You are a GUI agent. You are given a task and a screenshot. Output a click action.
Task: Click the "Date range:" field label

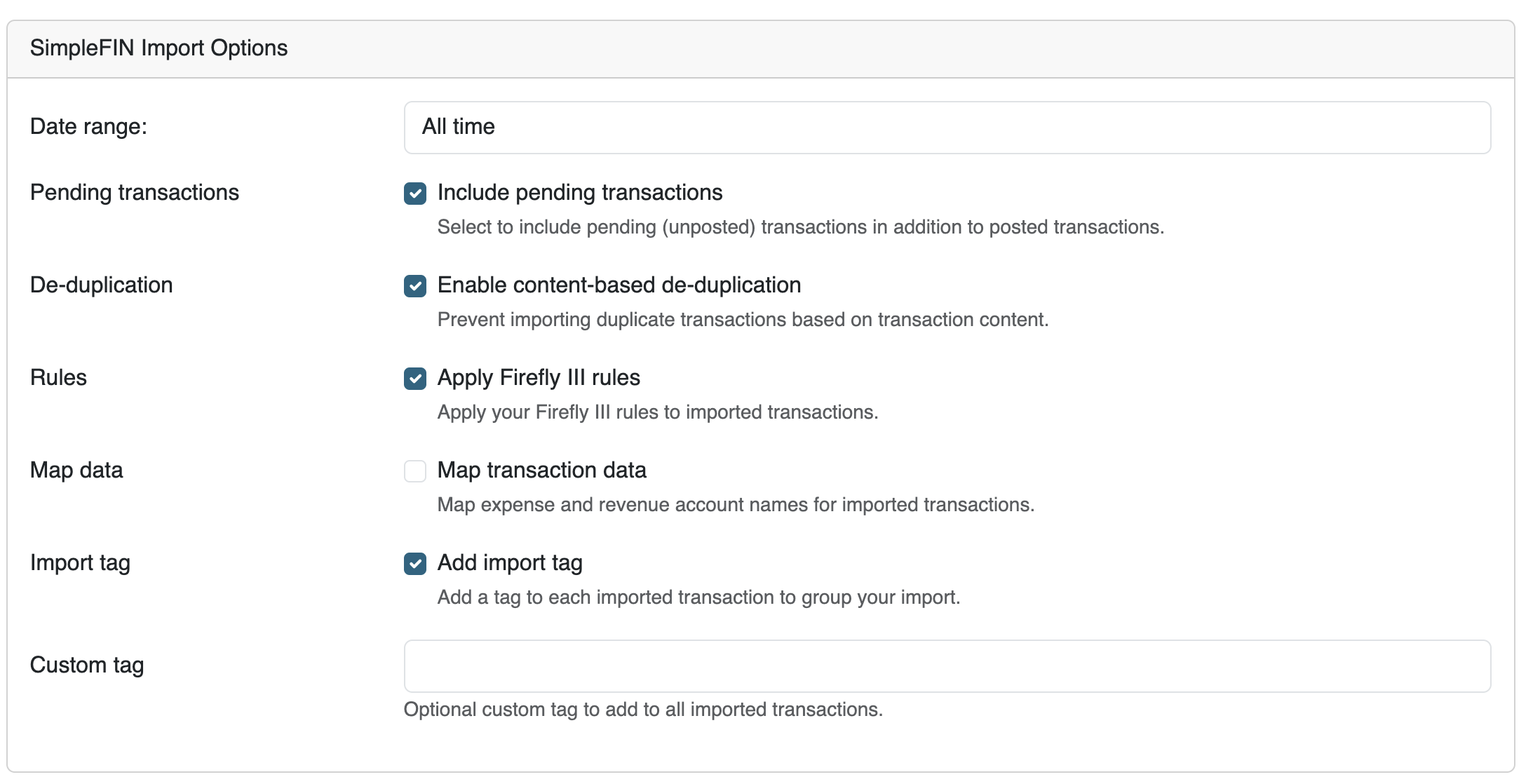pos(88,127)
